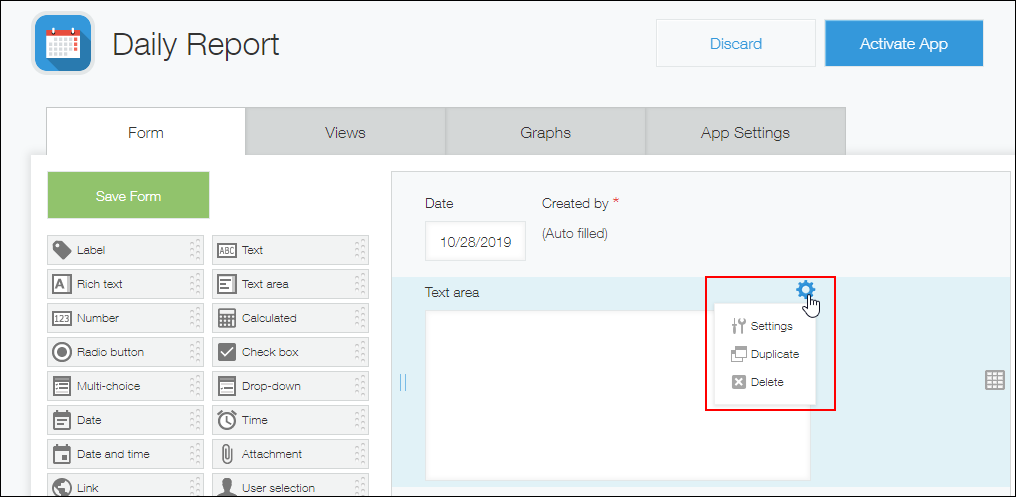Pick the Number field
The image size is (1016, 497).
tap(125, 318)
